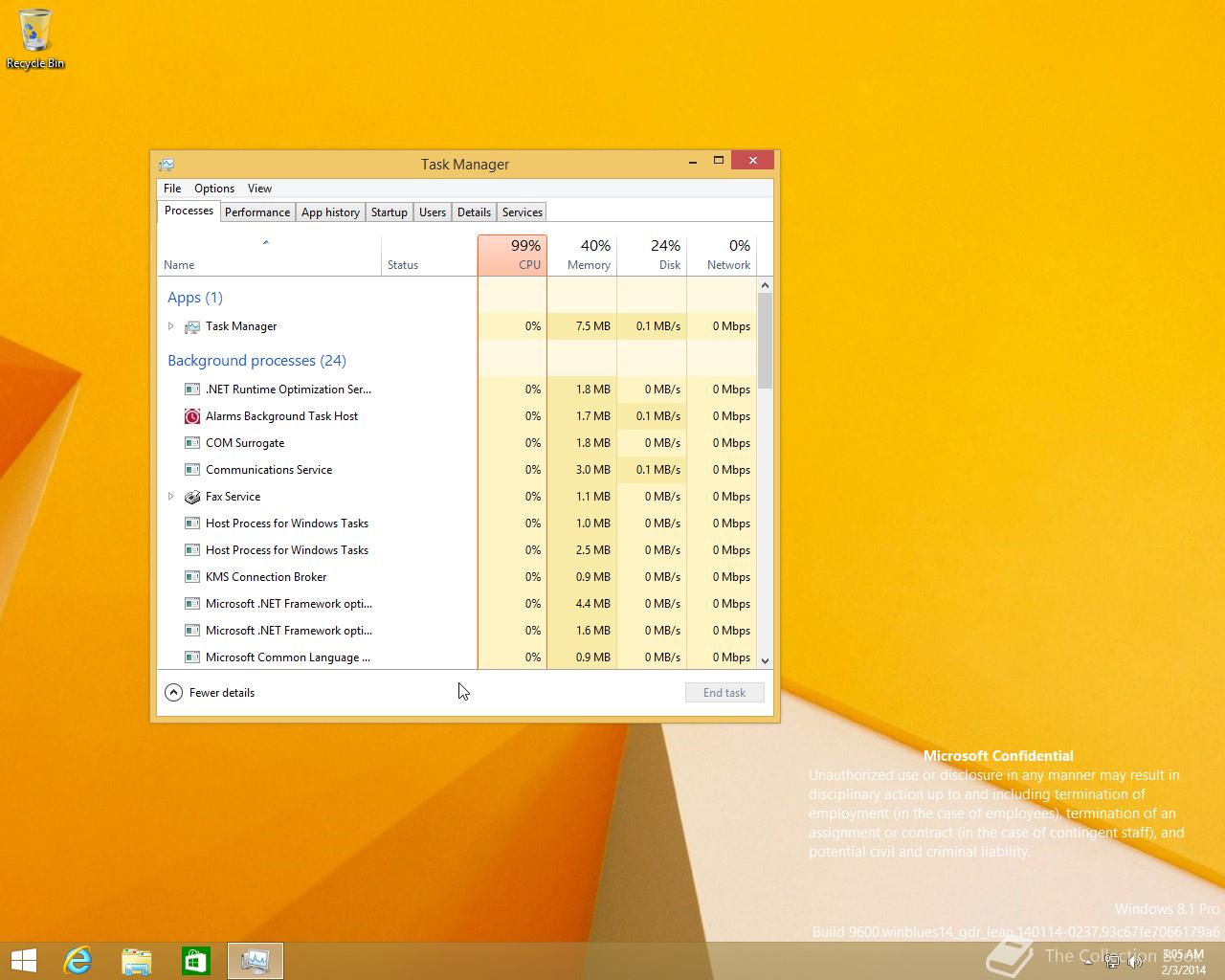The width and height of the screenshot is (1225, 980).
Task: Sort by the Network column header
Action: [x=721, y=256]
